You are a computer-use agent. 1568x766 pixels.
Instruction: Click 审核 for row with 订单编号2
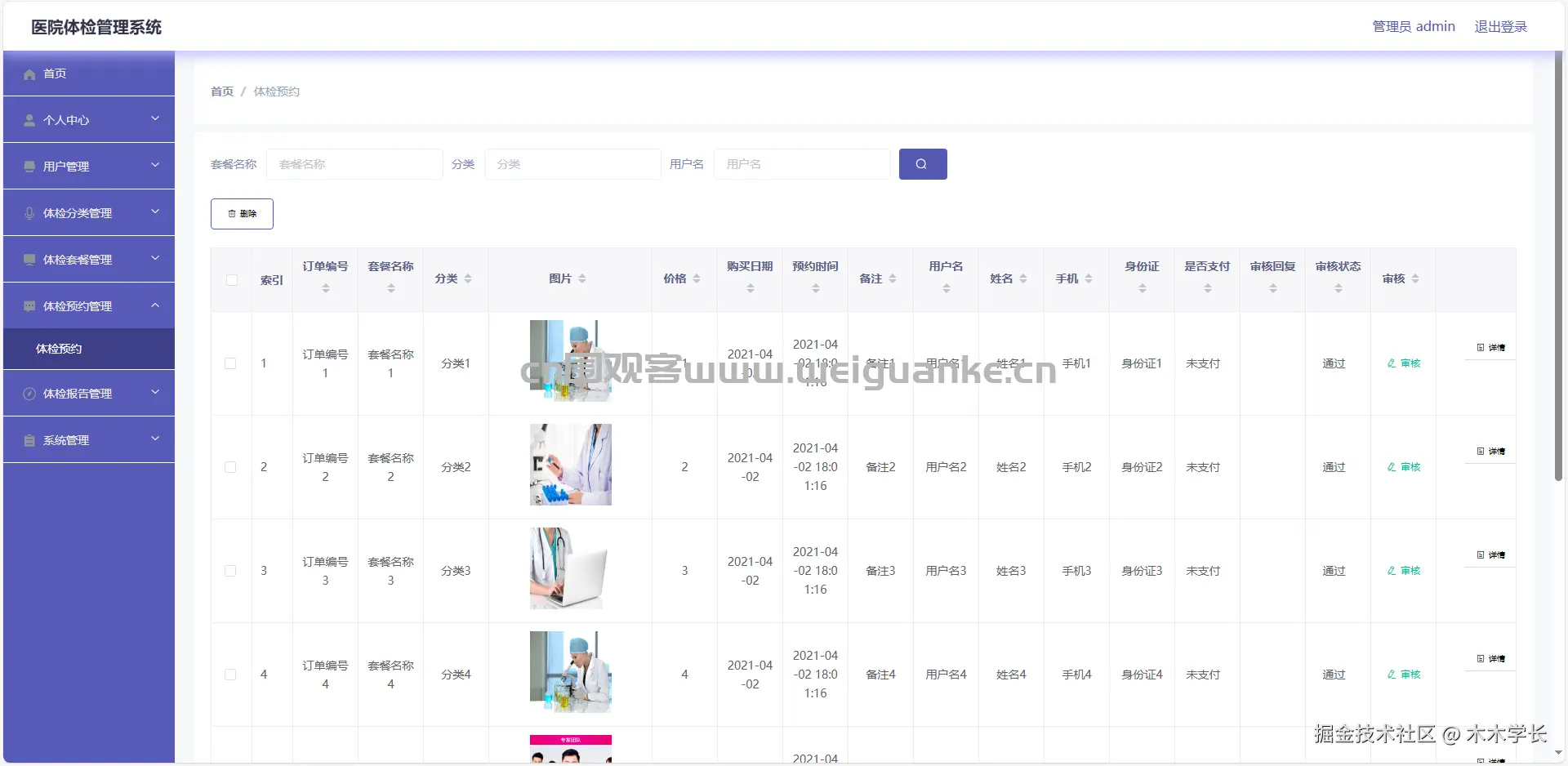coord(1404,467)
